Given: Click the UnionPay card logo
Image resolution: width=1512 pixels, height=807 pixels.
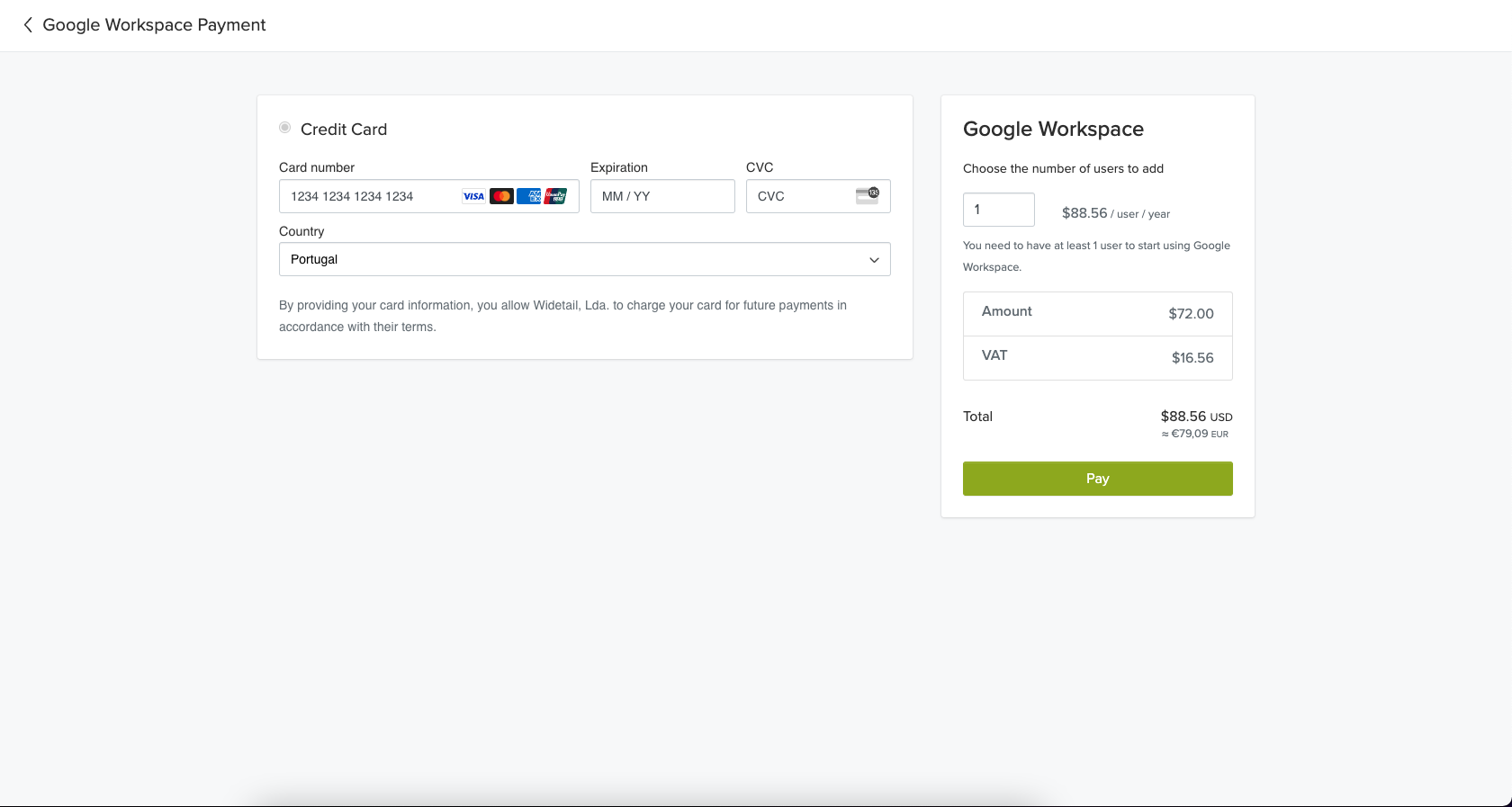Looking at the screenshot, I should tap(556, 196).
